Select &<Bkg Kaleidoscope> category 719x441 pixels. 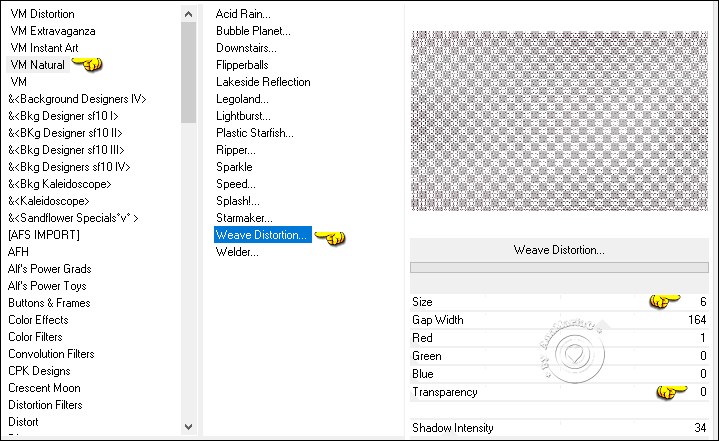coord(60,184)
